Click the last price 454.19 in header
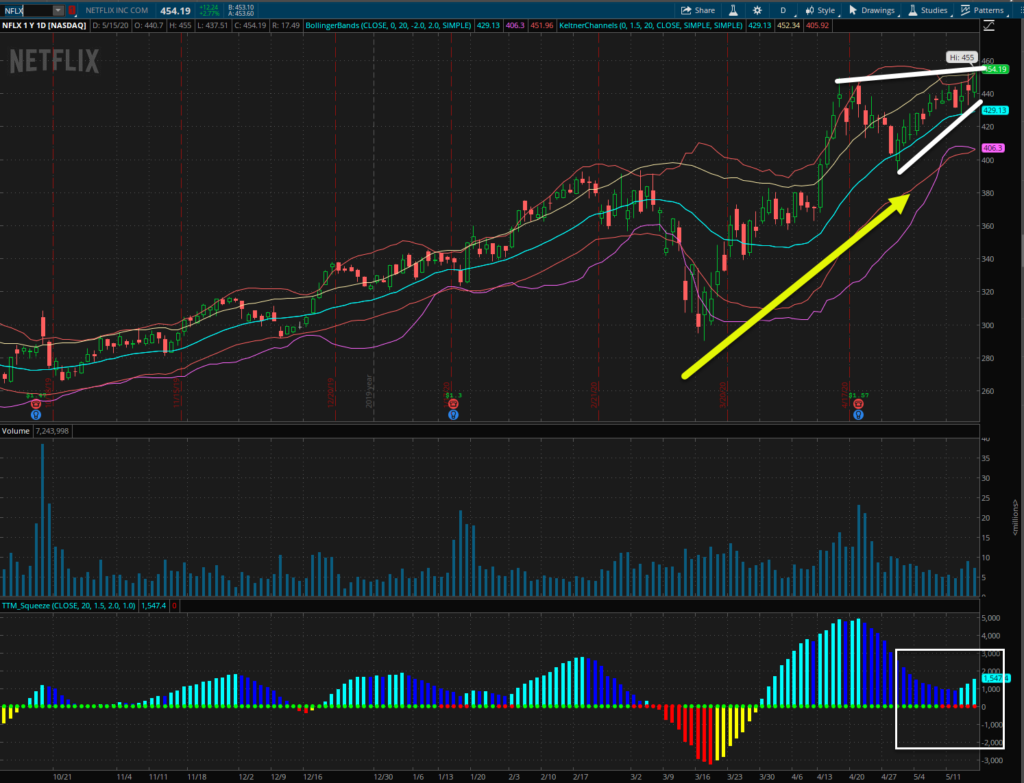This screenshot has width=1024, height=783. click(175, 10)
